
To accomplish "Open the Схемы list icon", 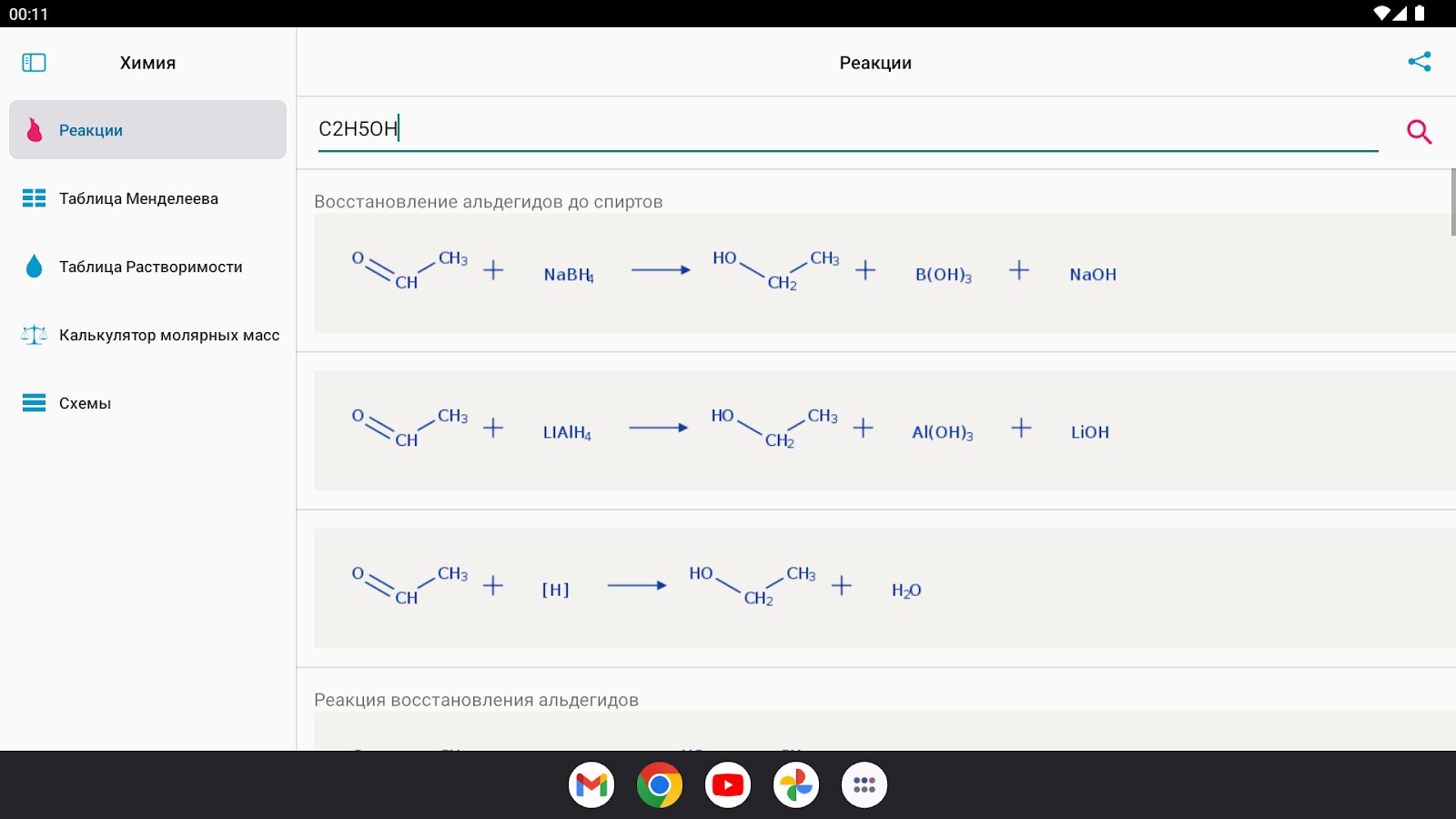I will pos(34,403).
